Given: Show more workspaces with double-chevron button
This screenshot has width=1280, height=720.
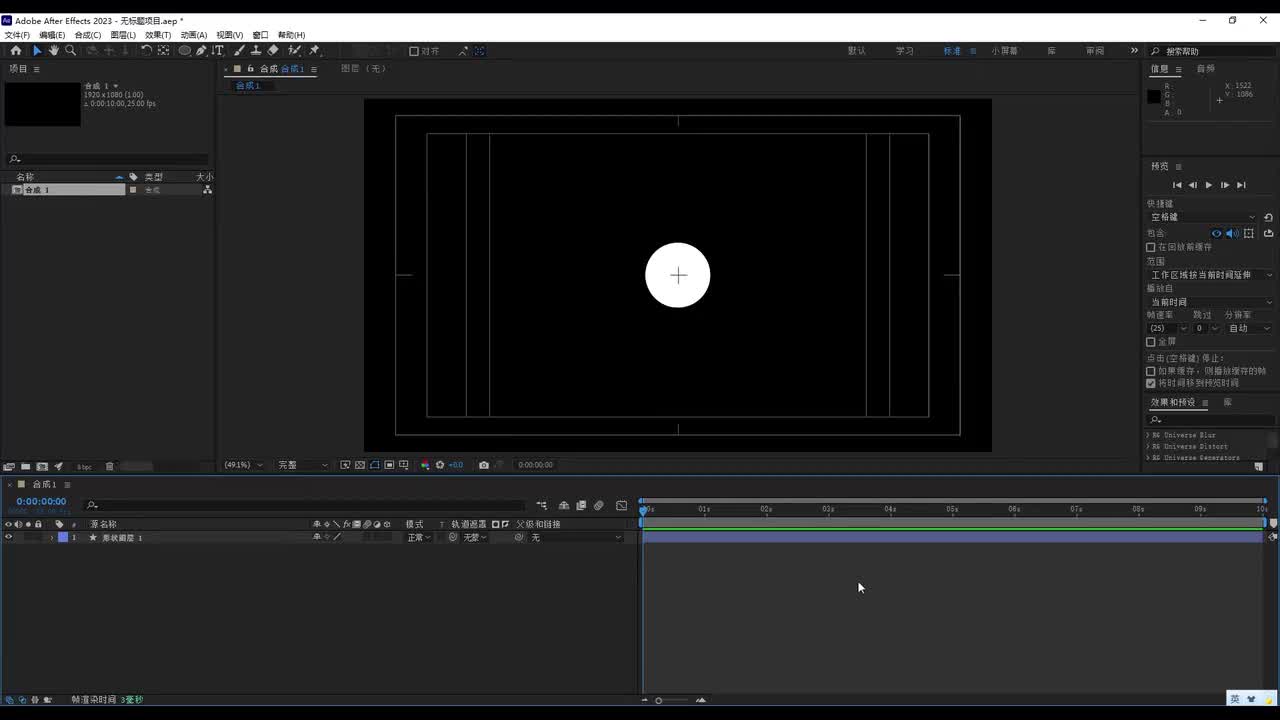Looking at the screenshot, I should click(1134, 51).
